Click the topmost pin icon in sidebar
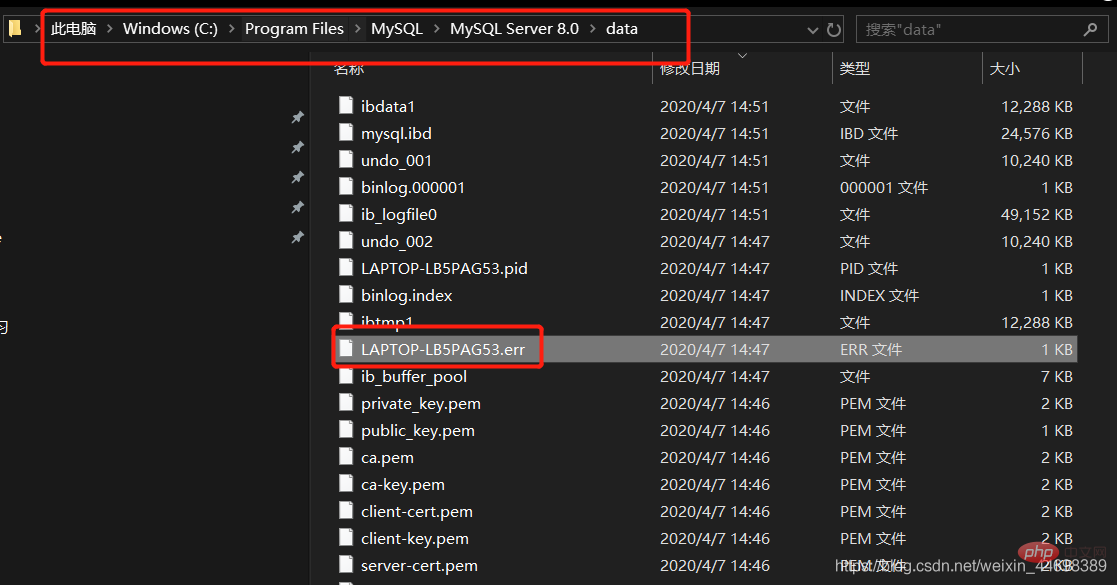1117x585 pixels. coord(298,118)
